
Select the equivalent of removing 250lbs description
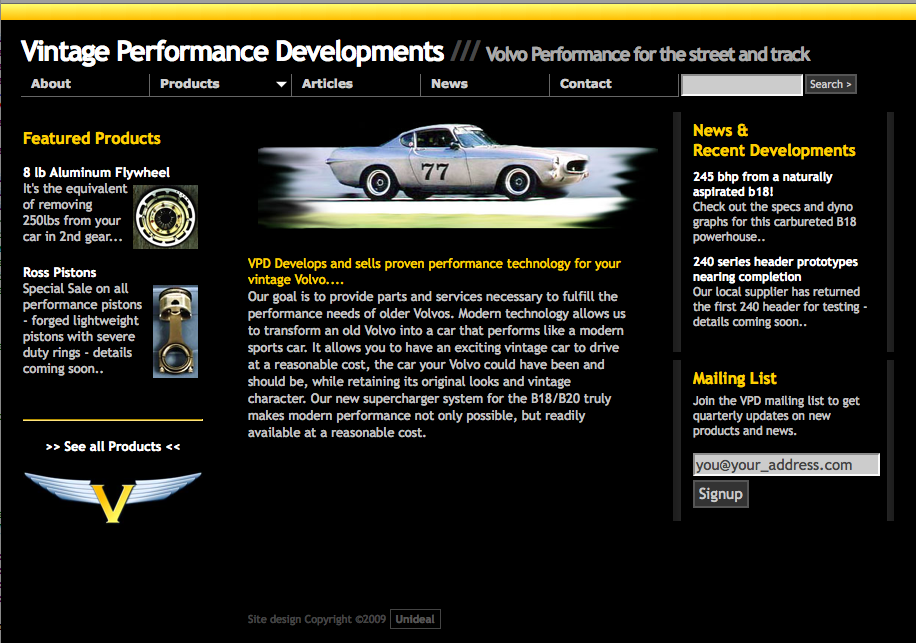75,213
